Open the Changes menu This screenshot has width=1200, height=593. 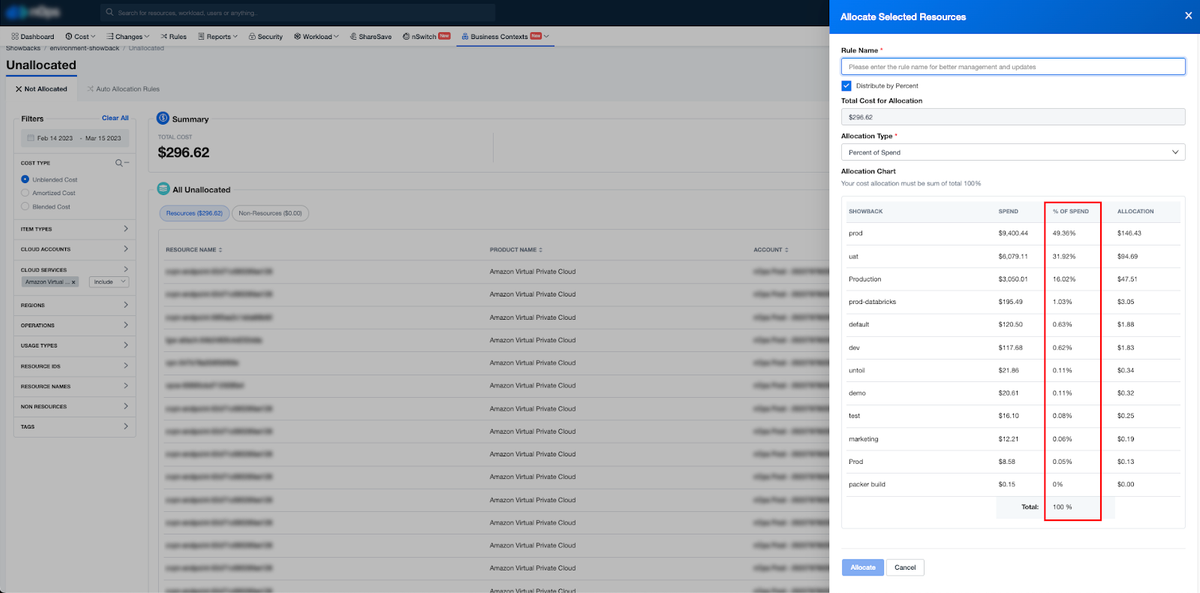(127, 36)
